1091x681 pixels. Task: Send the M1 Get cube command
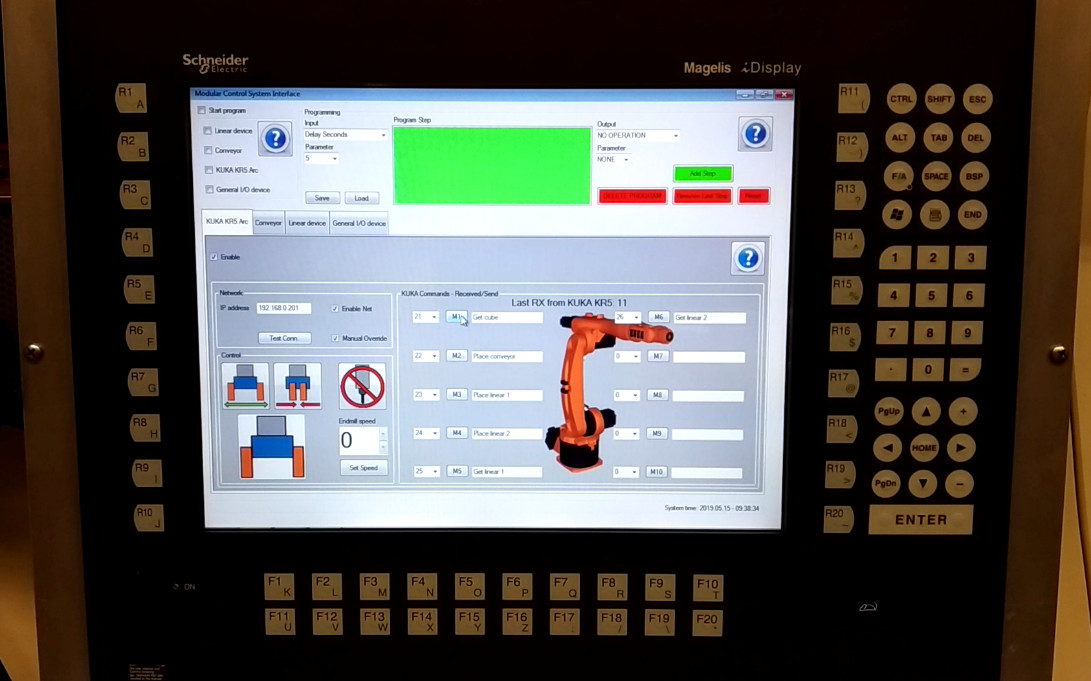click(455, 317)
